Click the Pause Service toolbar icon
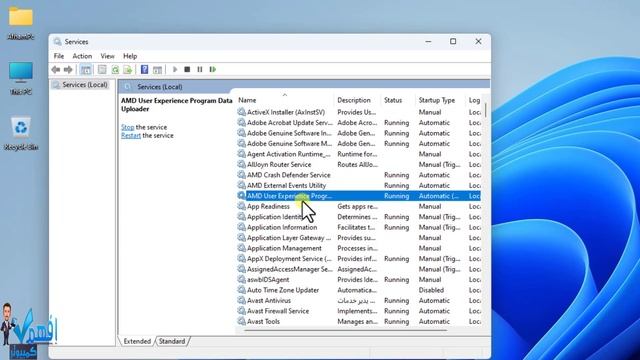The image size is (640, 360). 200,69
